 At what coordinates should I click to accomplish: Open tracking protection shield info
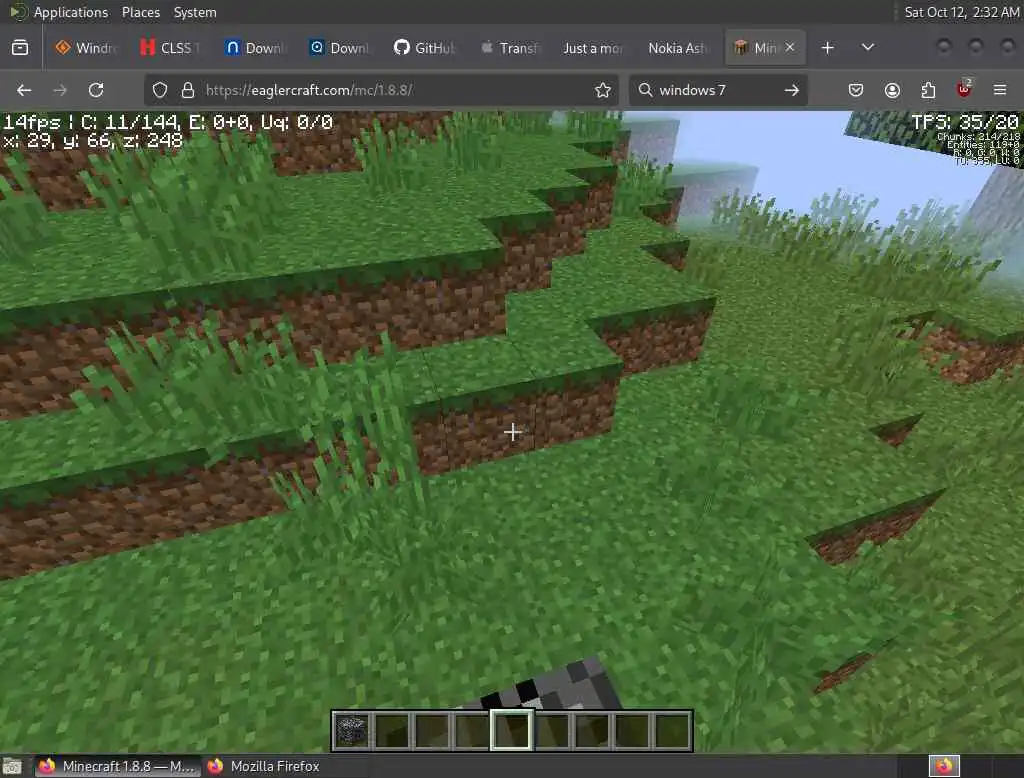(x=160, y=90)
